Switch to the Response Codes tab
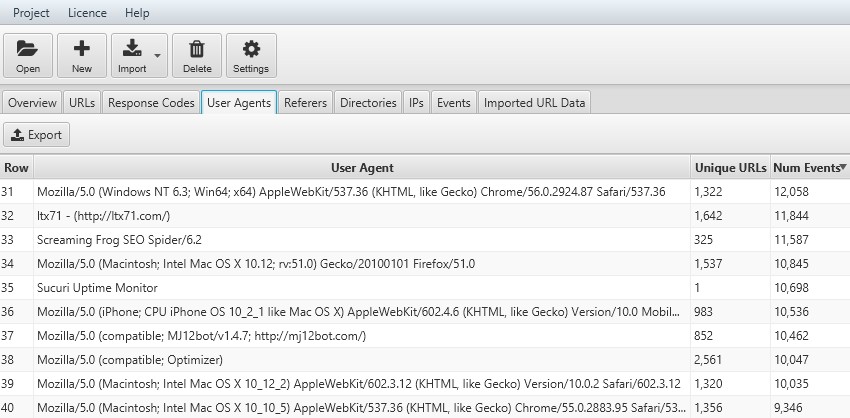The width and height of the screenshot is (850, 418). (x=151, y=103)
